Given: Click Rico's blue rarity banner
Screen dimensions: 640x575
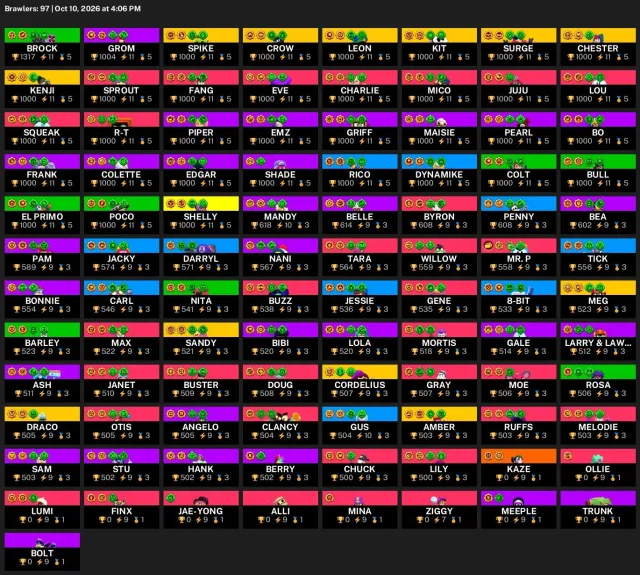Looking at the screenshot, I should coord(360,161).
